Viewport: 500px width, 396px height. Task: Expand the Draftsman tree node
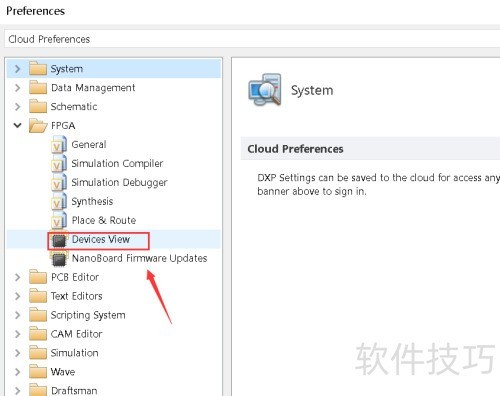click(x=17, y=391)
